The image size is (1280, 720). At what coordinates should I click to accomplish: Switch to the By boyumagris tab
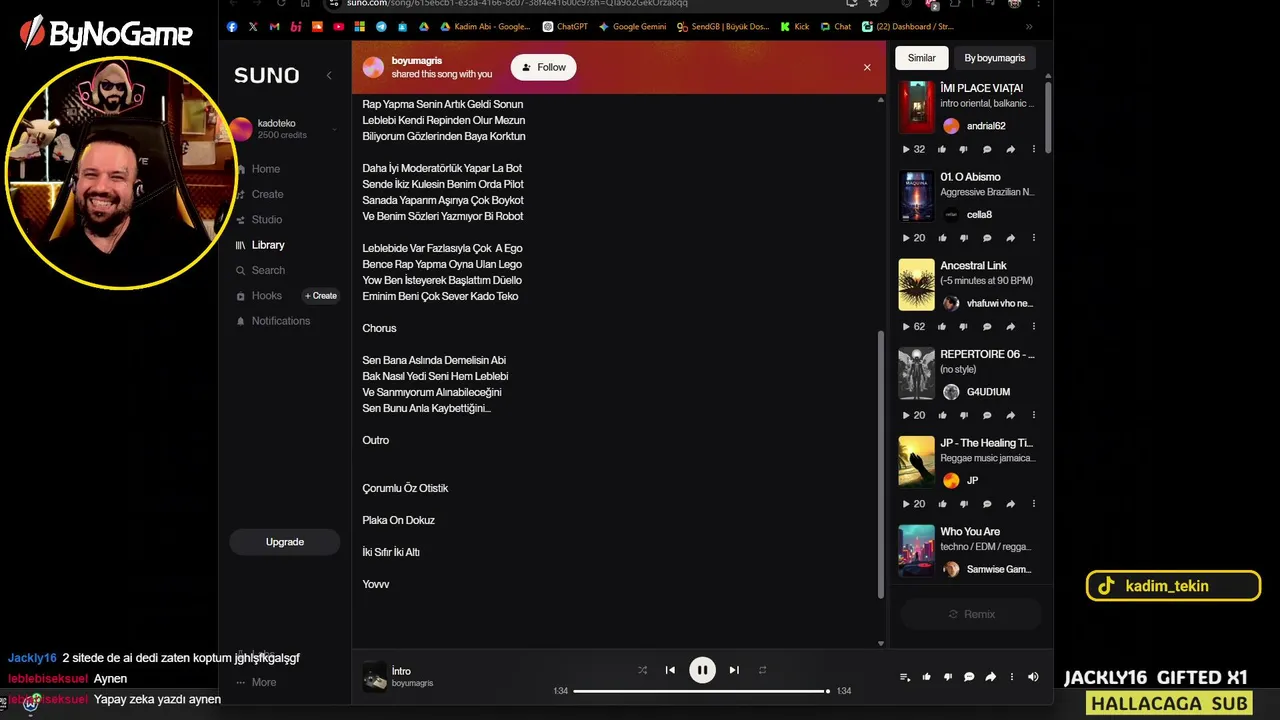pyautogui.click(x=994, y=58)
